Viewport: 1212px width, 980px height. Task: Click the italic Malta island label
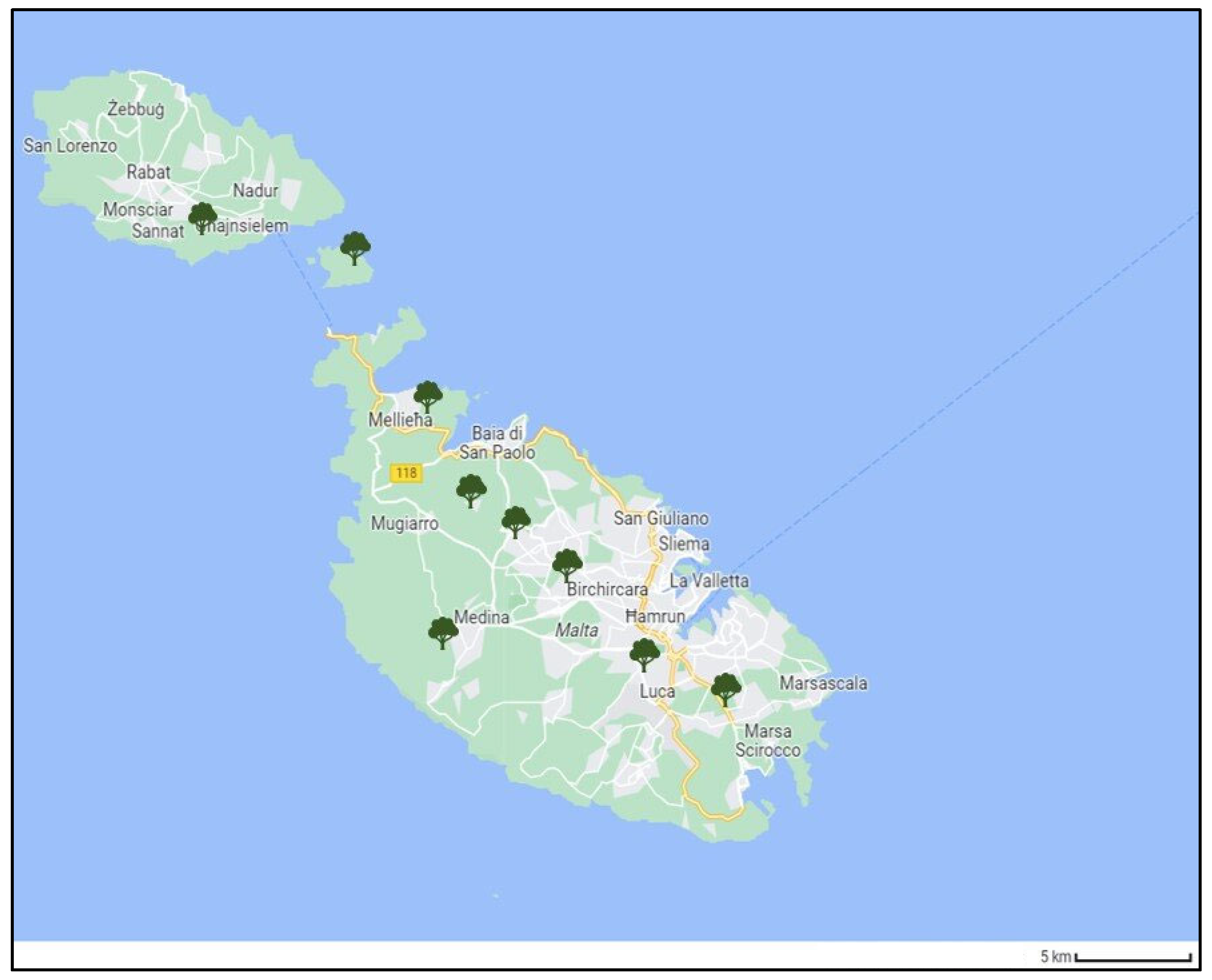576,630
